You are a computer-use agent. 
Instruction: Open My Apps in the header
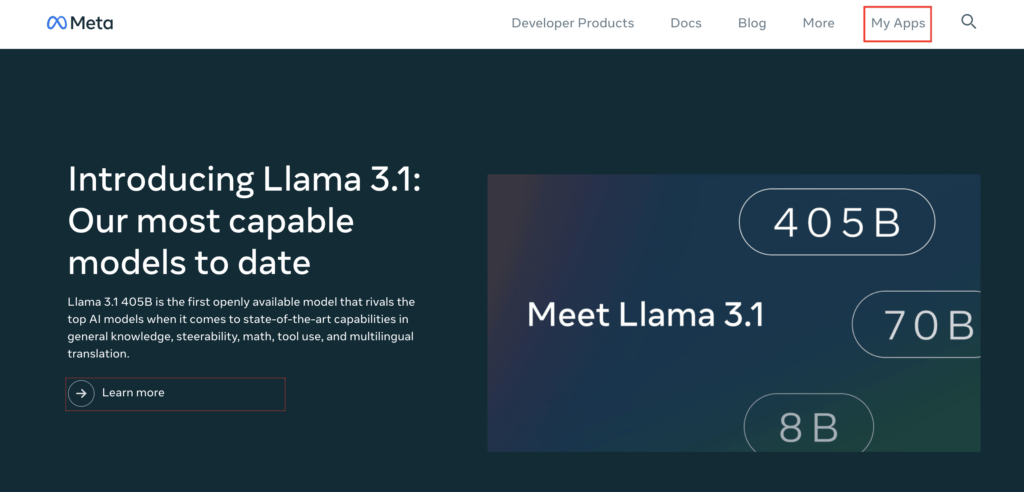coord(898,24)
